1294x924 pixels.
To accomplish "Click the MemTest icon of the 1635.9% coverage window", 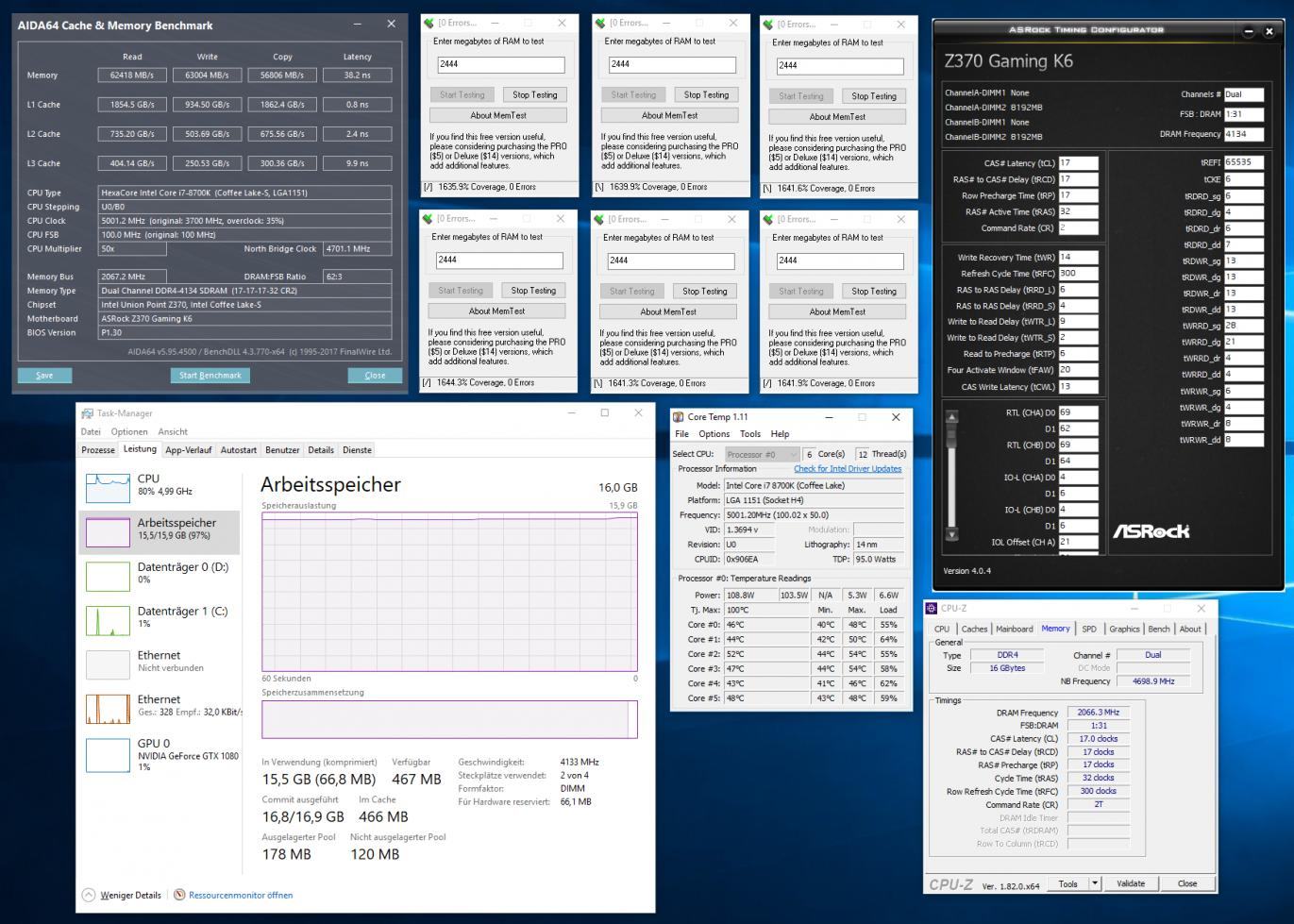I will (x=429, y=23).
